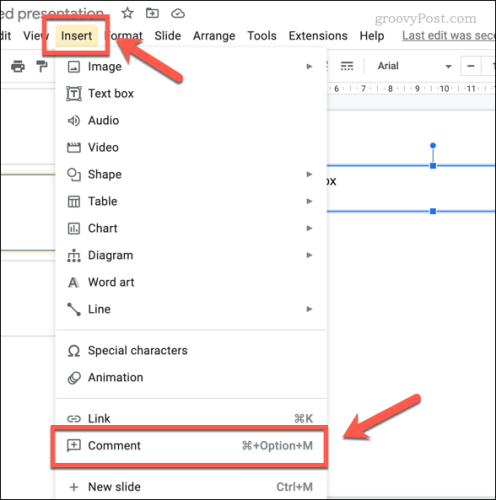Expand the Table submenu arrow
The height and width of the screenshot is (500, 496).
(309, 201)
